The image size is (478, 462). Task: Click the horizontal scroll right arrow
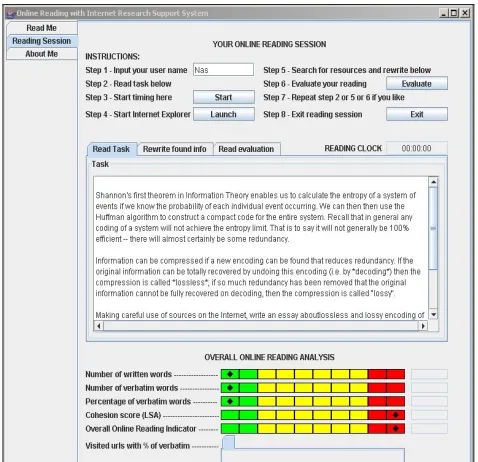[423, 326]
